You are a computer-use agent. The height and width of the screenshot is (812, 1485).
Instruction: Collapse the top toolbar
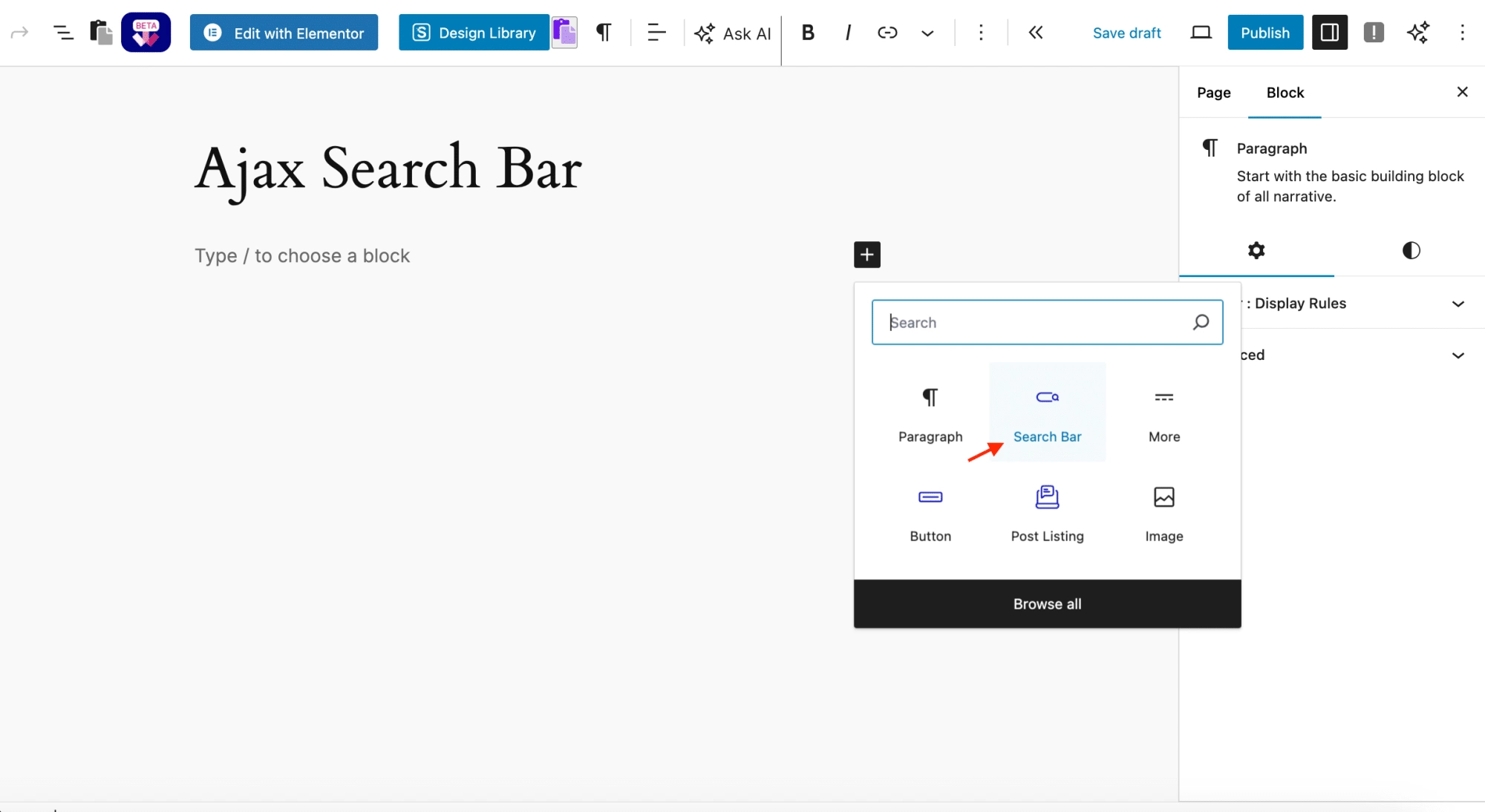click(1035, 33)
